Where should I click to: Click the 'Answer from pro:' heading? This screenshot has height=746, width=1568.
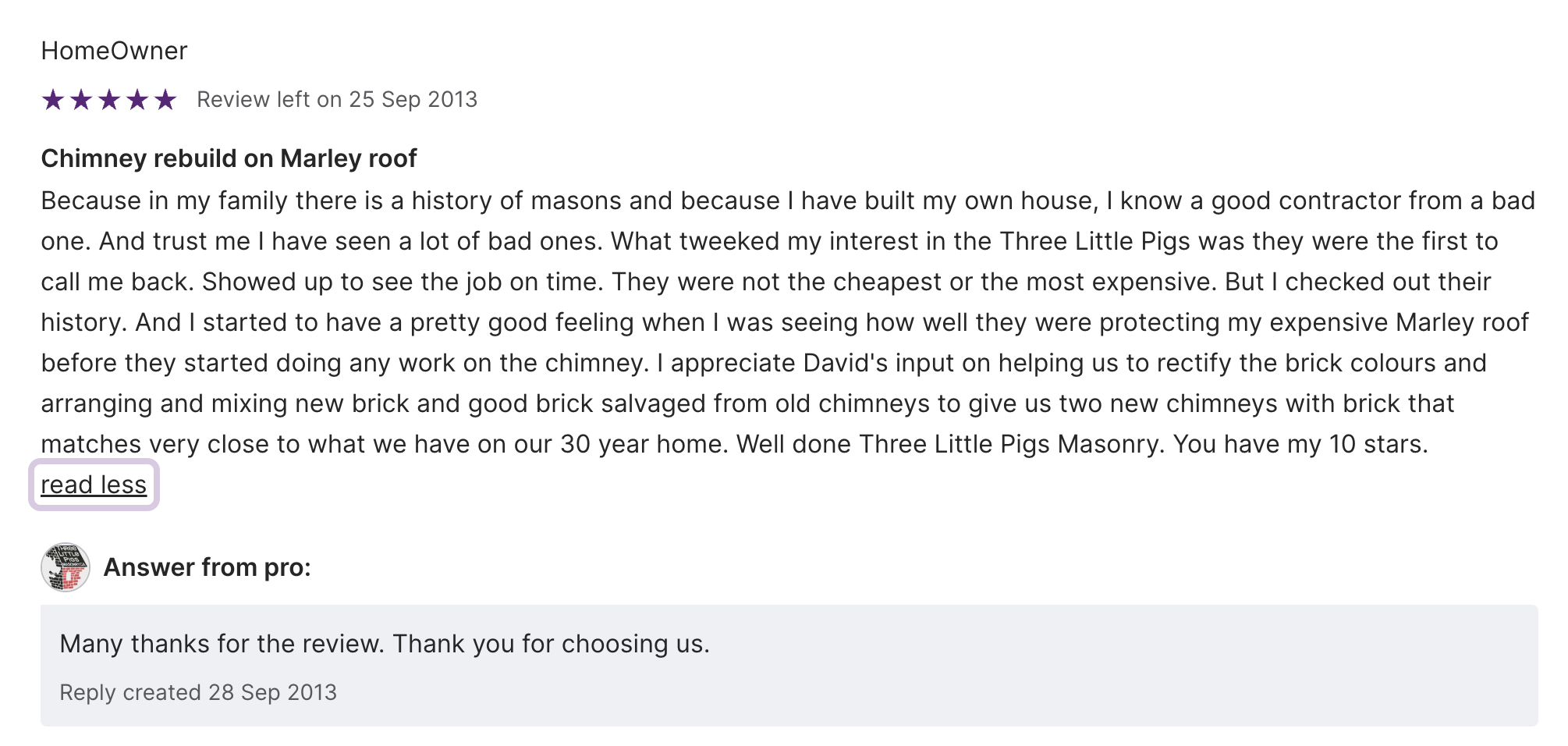(x=207, y=567)
